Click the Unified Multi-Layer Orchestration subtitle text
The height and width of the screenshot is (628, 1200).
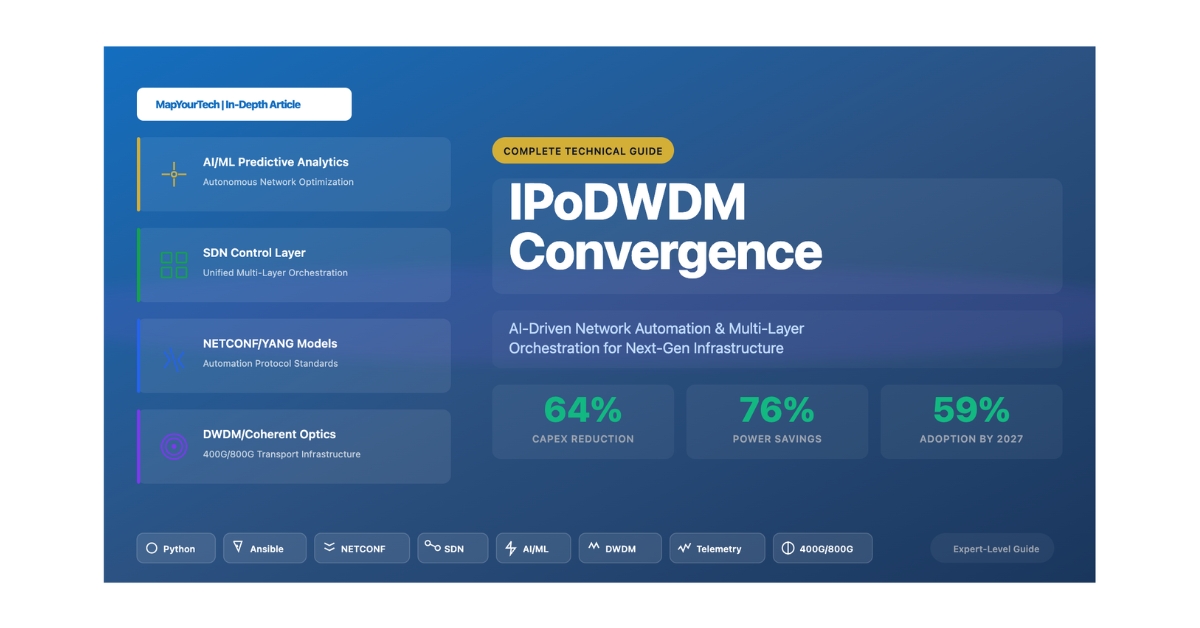point(275,273)
